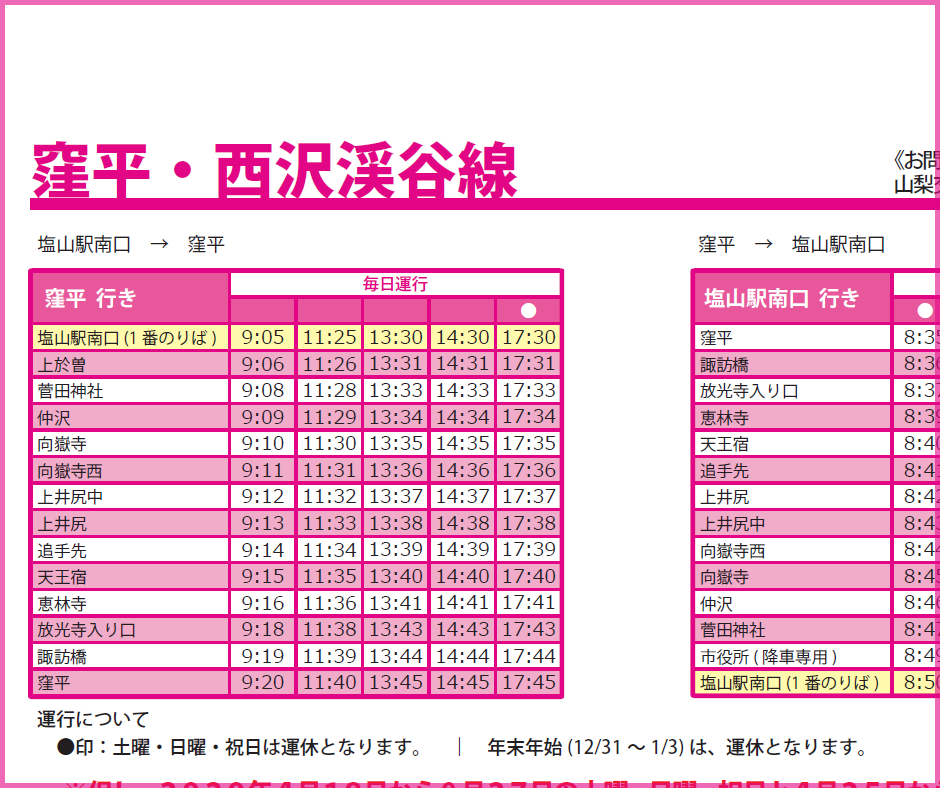
Task: Click the 毎日運行 column header
Action: pos(395,284)
